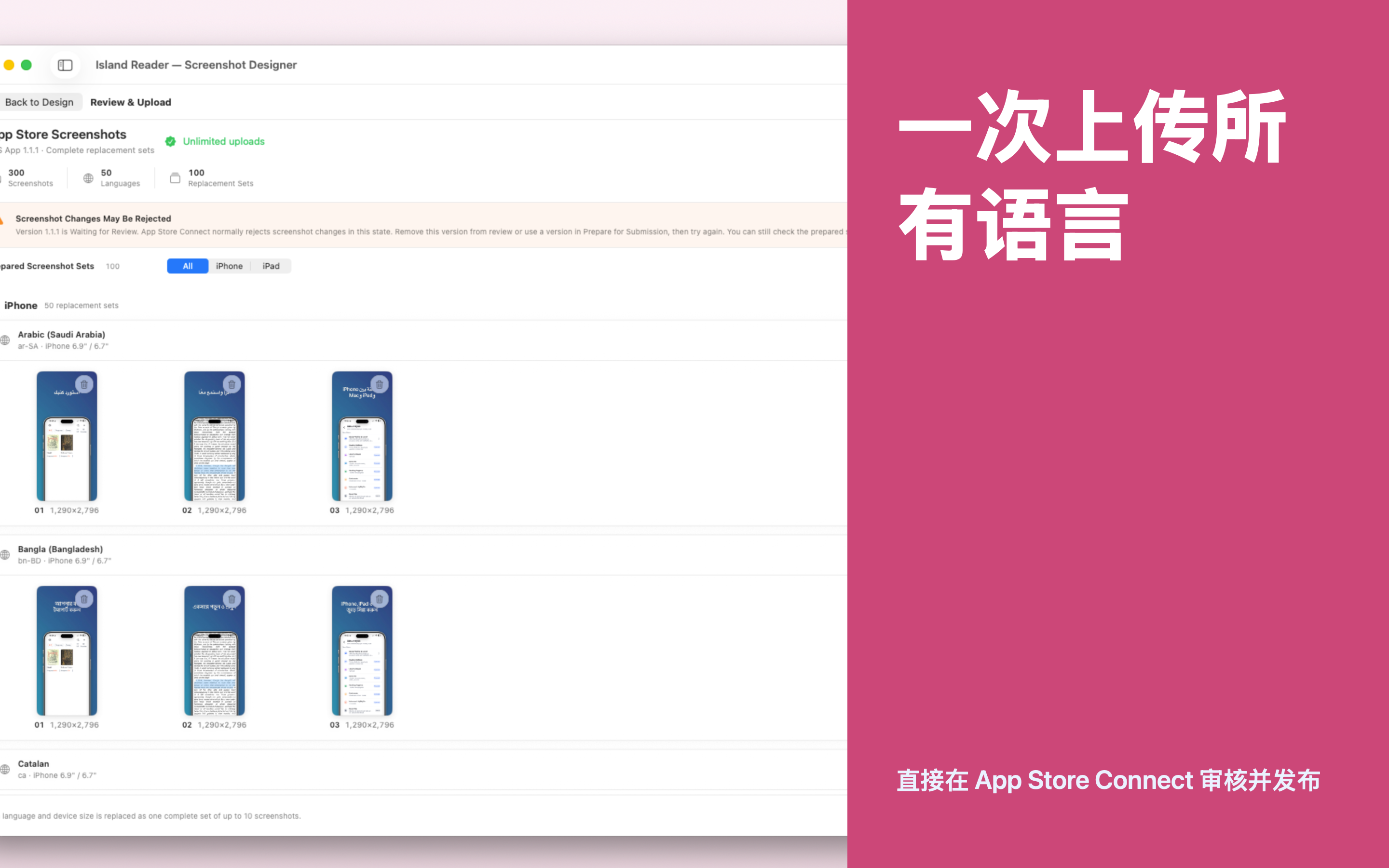Open Bangla screenshot 01 thumbnail
Viewport: 1389px width, 868px height.
(67, 651)
